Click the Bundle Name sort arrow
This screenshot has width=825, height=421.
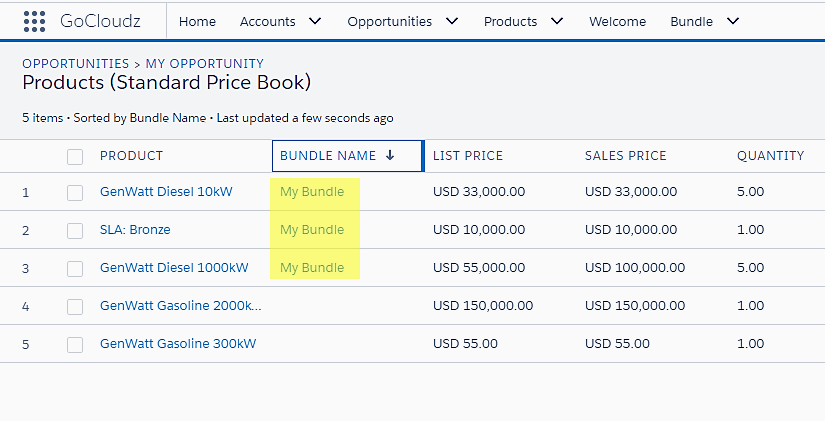(390, 156)
